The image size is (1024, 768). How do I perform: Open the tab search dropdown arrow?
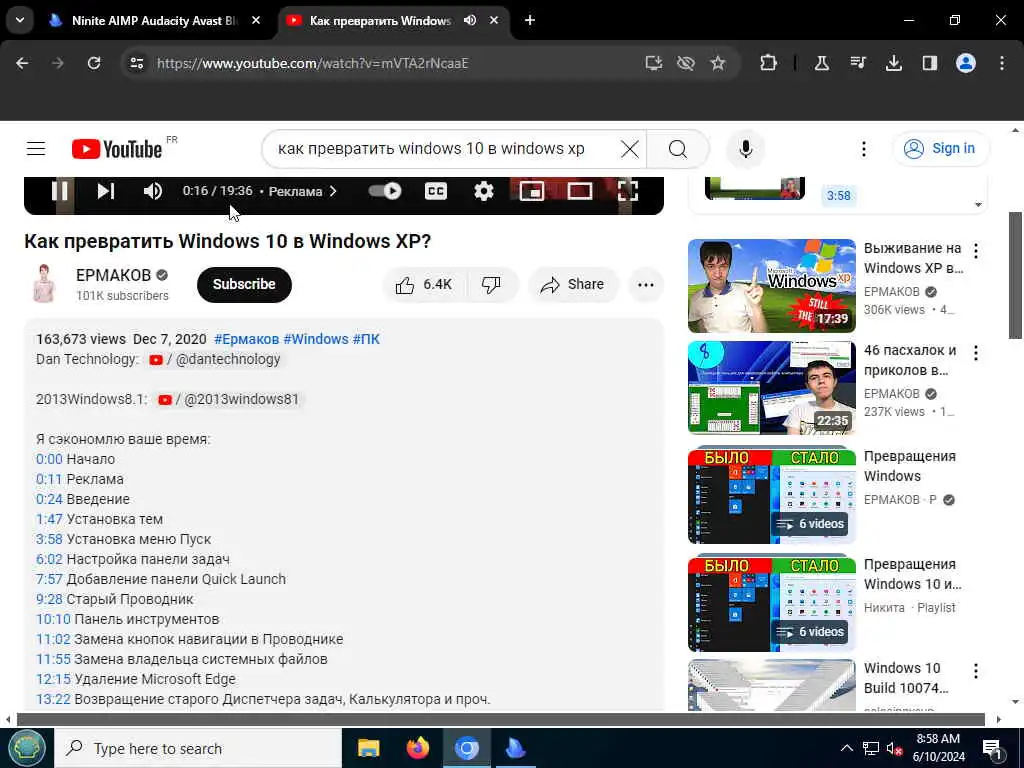pos(20,20)
